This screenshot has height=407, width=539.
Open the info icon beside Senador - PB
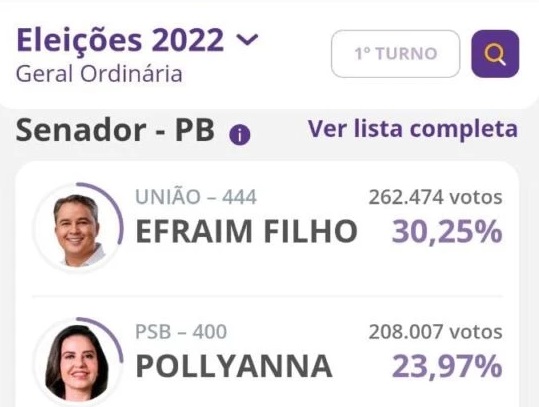point(240,135)
